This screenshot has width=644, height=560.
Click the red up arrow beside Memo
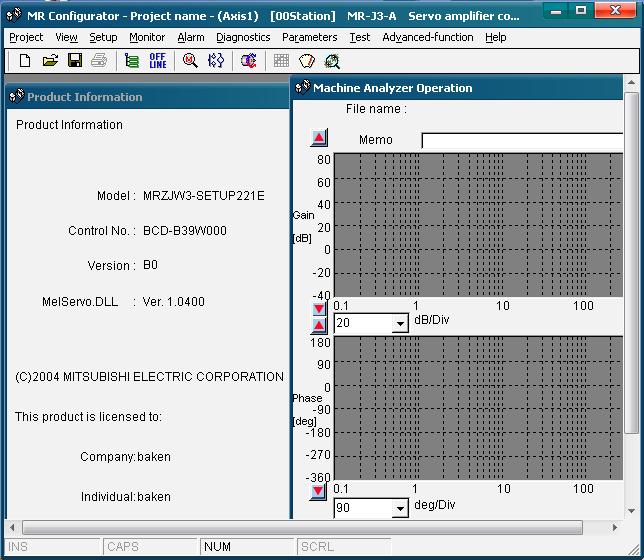[x=319, y=138]
